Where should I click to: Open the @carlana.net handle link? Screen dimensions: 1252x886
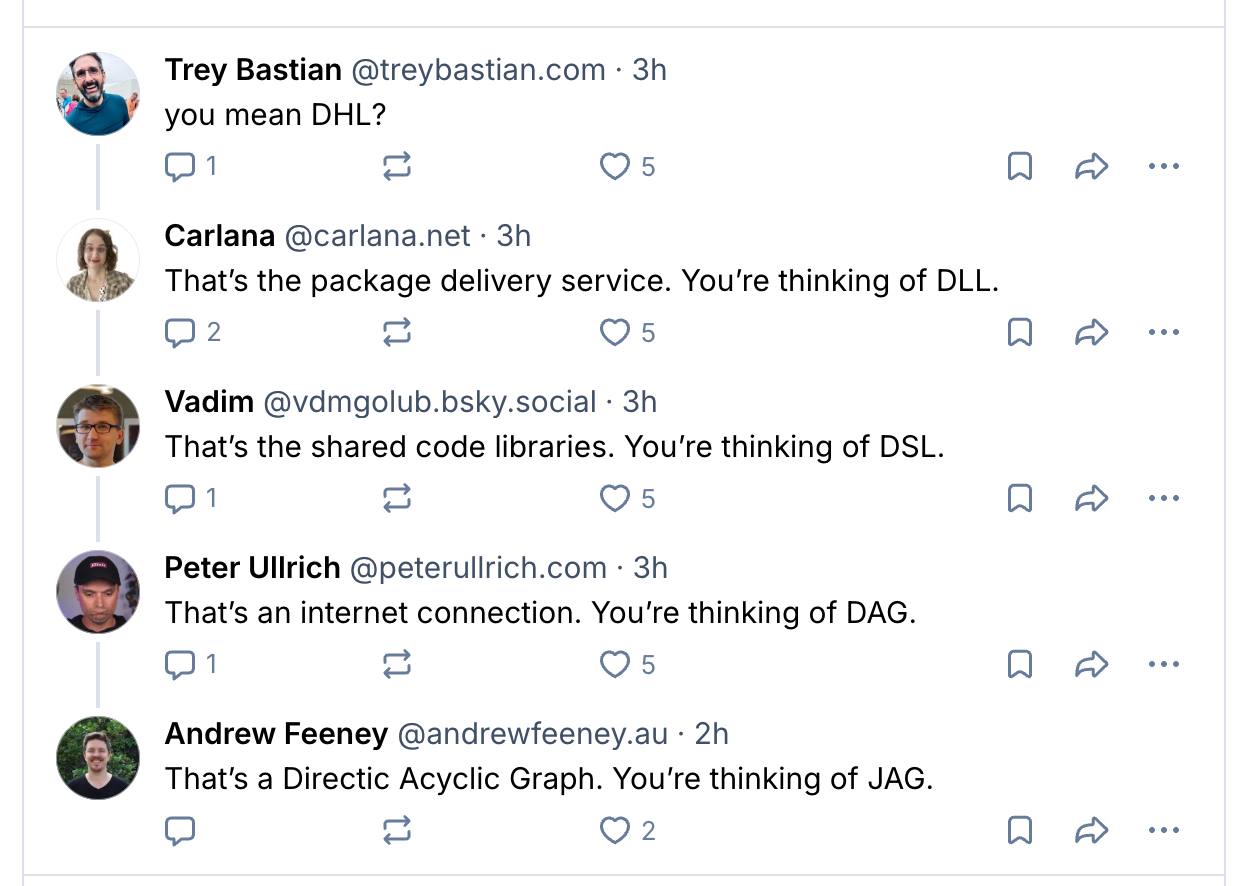click(377, 236)
